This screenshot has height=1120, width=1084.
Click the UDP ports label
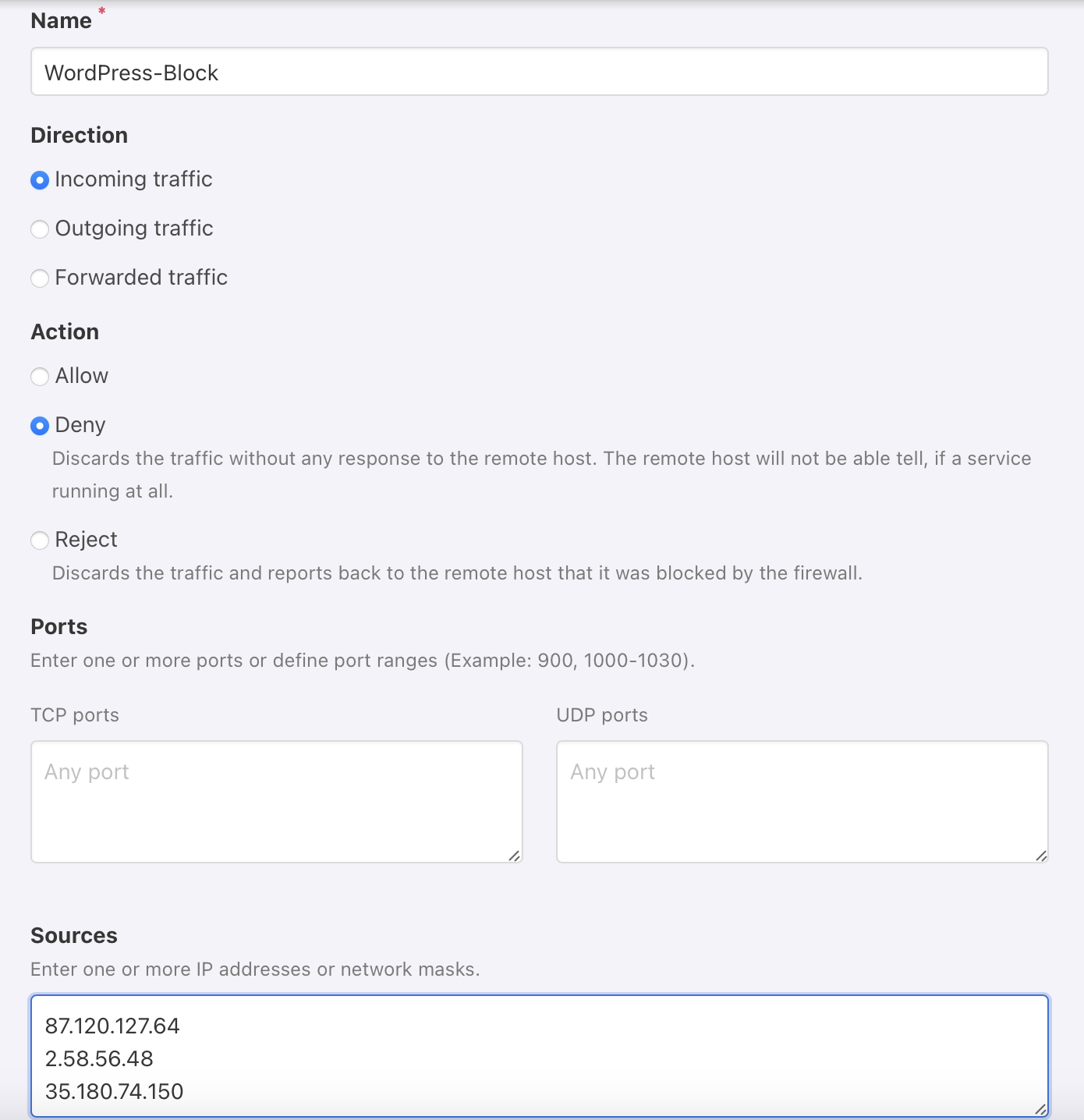[602, 715]
